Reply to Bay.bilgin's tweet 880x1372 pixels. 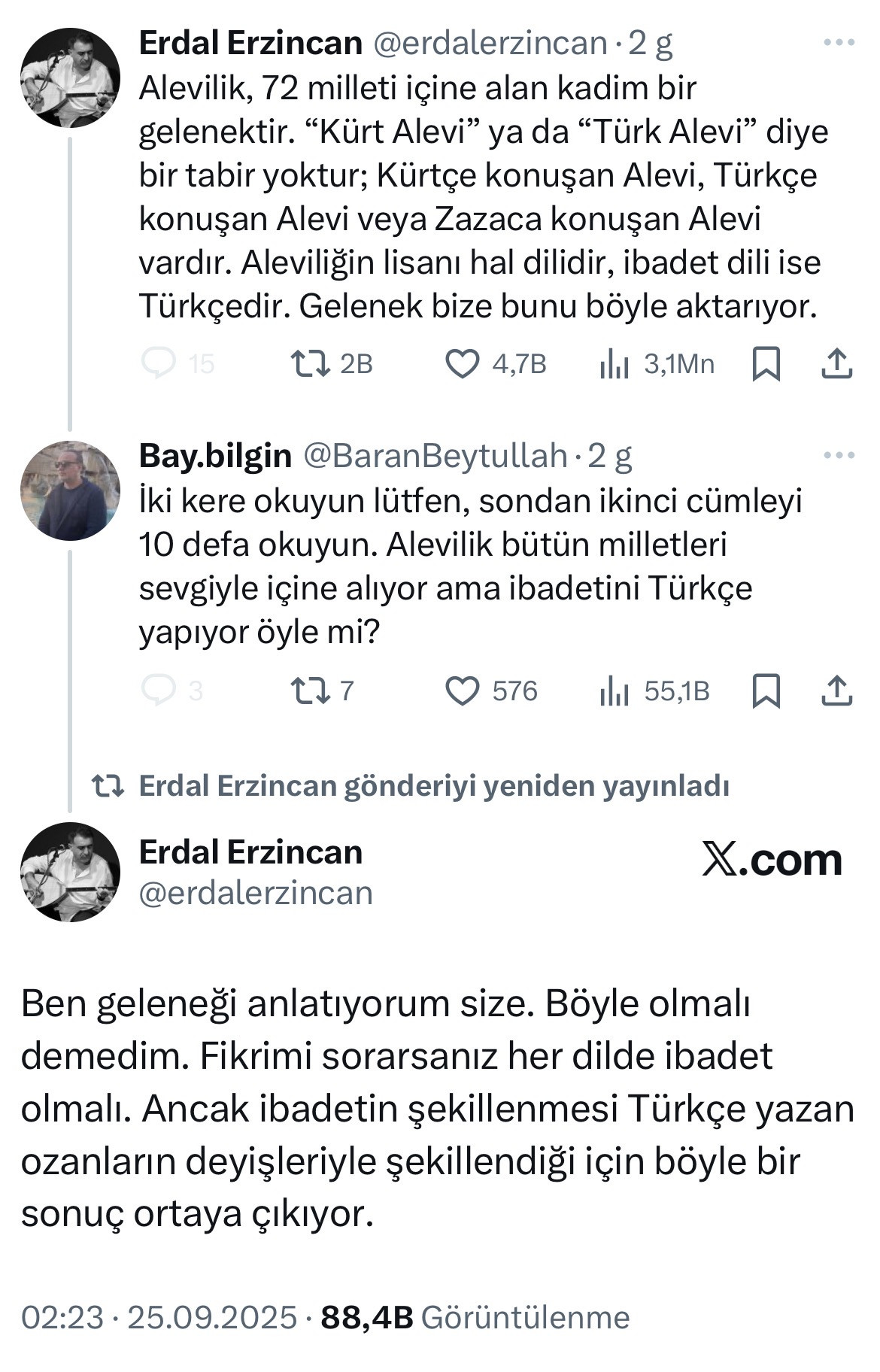tap(159, 691)
